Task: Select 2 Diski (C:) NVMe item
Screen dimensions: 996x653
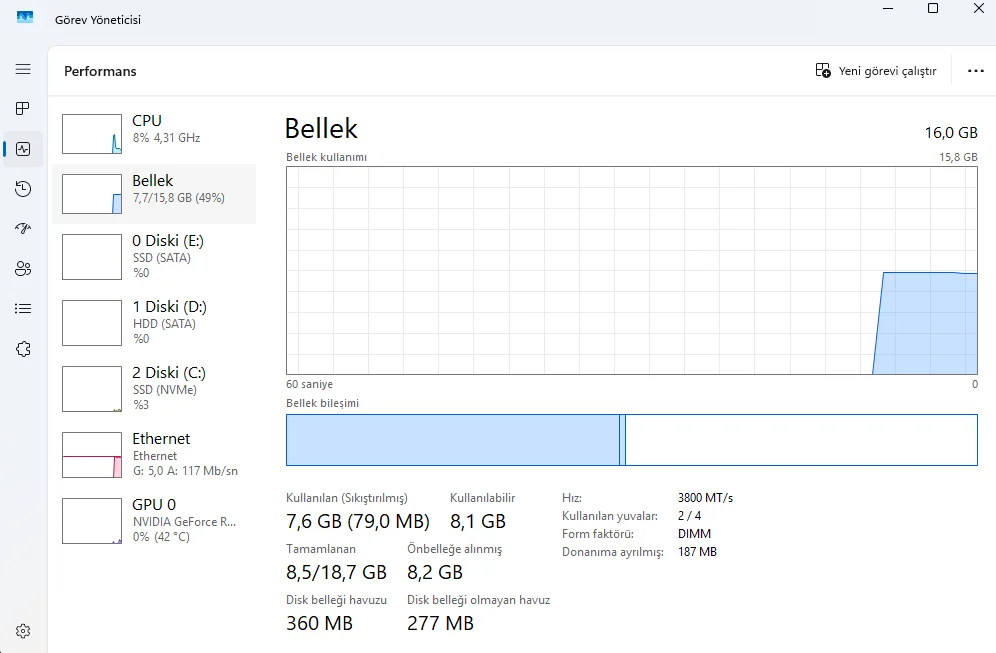Action: coord(154,388)
